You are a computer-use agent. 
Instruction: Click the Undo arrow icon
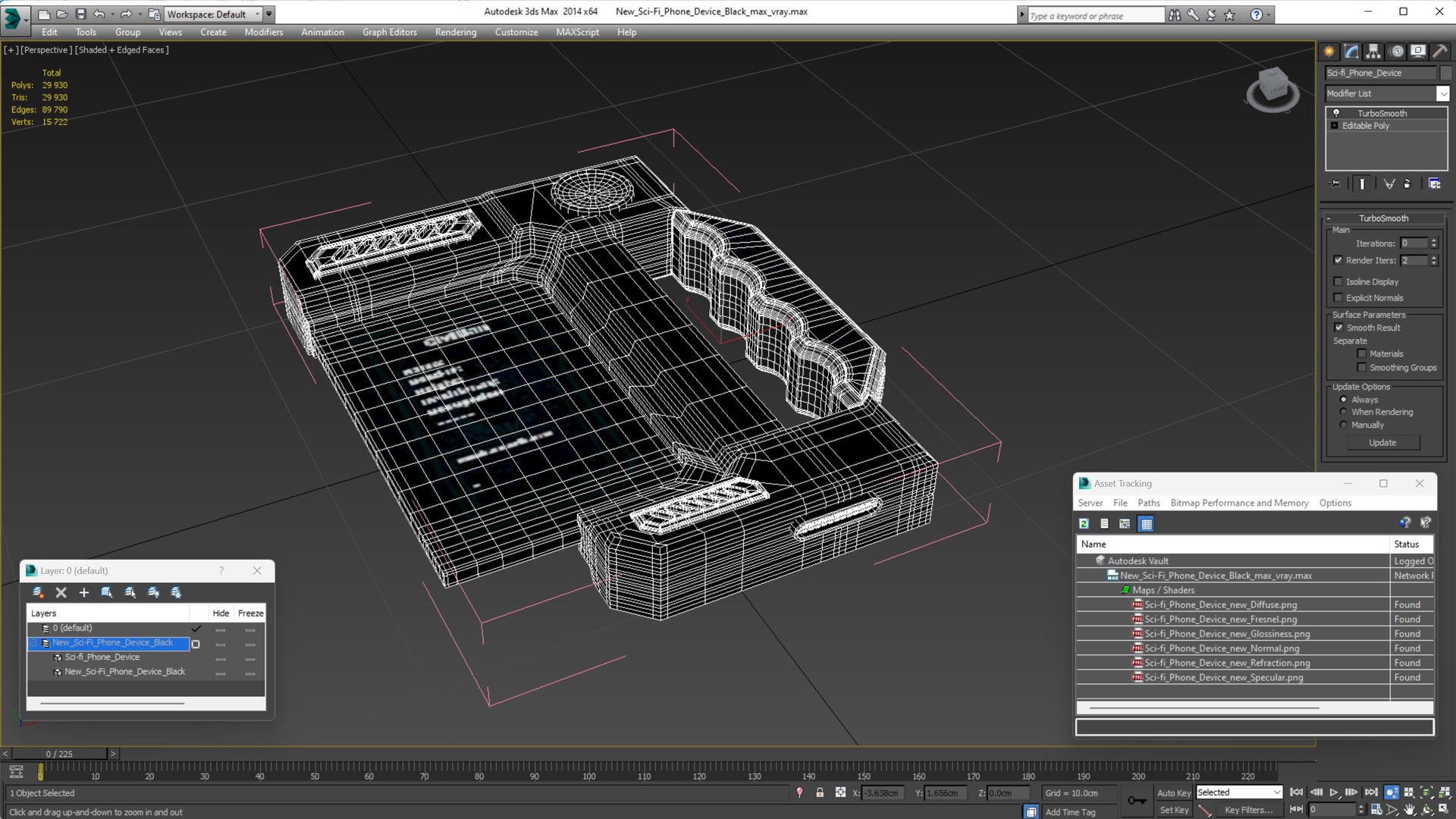(99, 14)
